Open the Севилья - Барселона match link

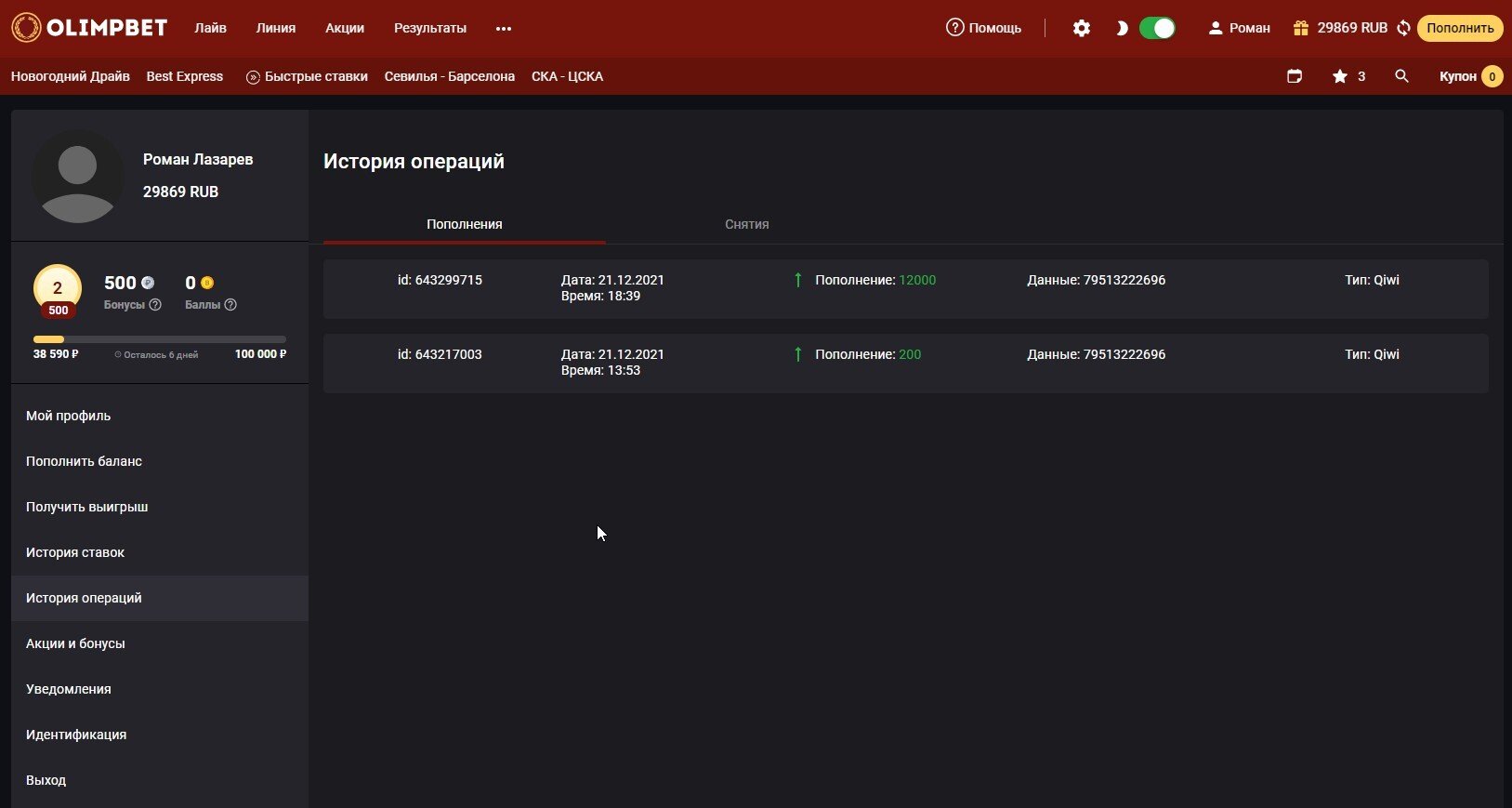pos(449,76)
